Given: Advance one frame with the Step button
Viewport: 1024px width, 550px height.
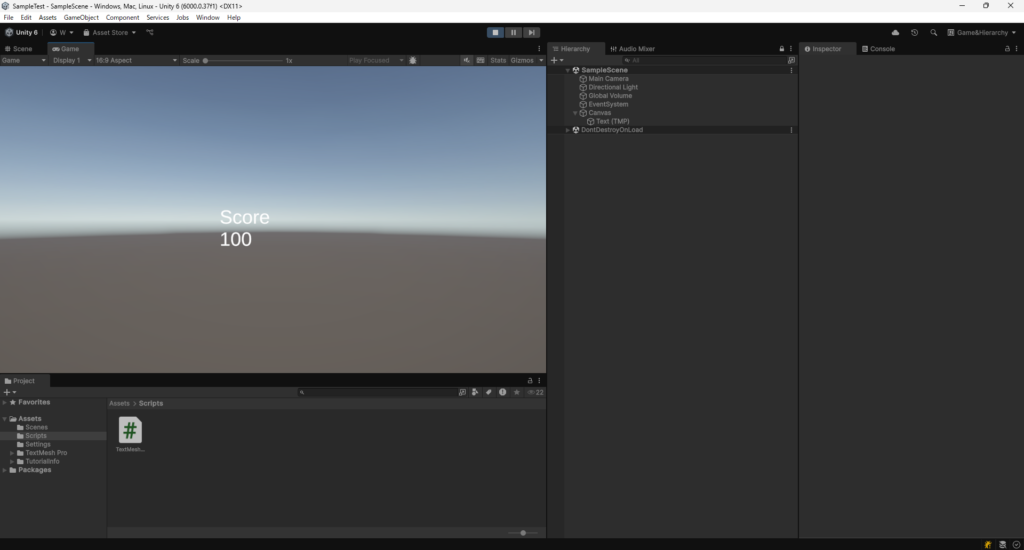Looking at the screenshot, I should coord(532,33).
